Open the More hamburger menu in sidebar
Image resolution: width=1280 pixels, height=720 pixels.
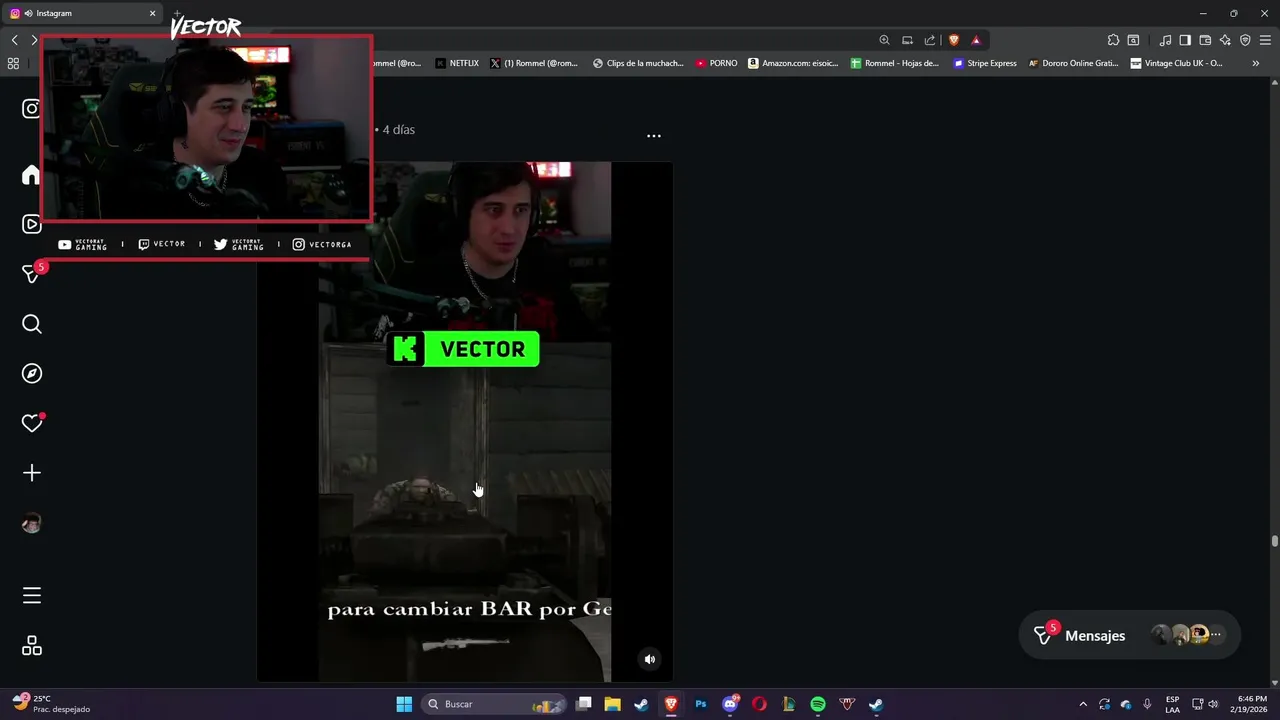tap(32, 596)
